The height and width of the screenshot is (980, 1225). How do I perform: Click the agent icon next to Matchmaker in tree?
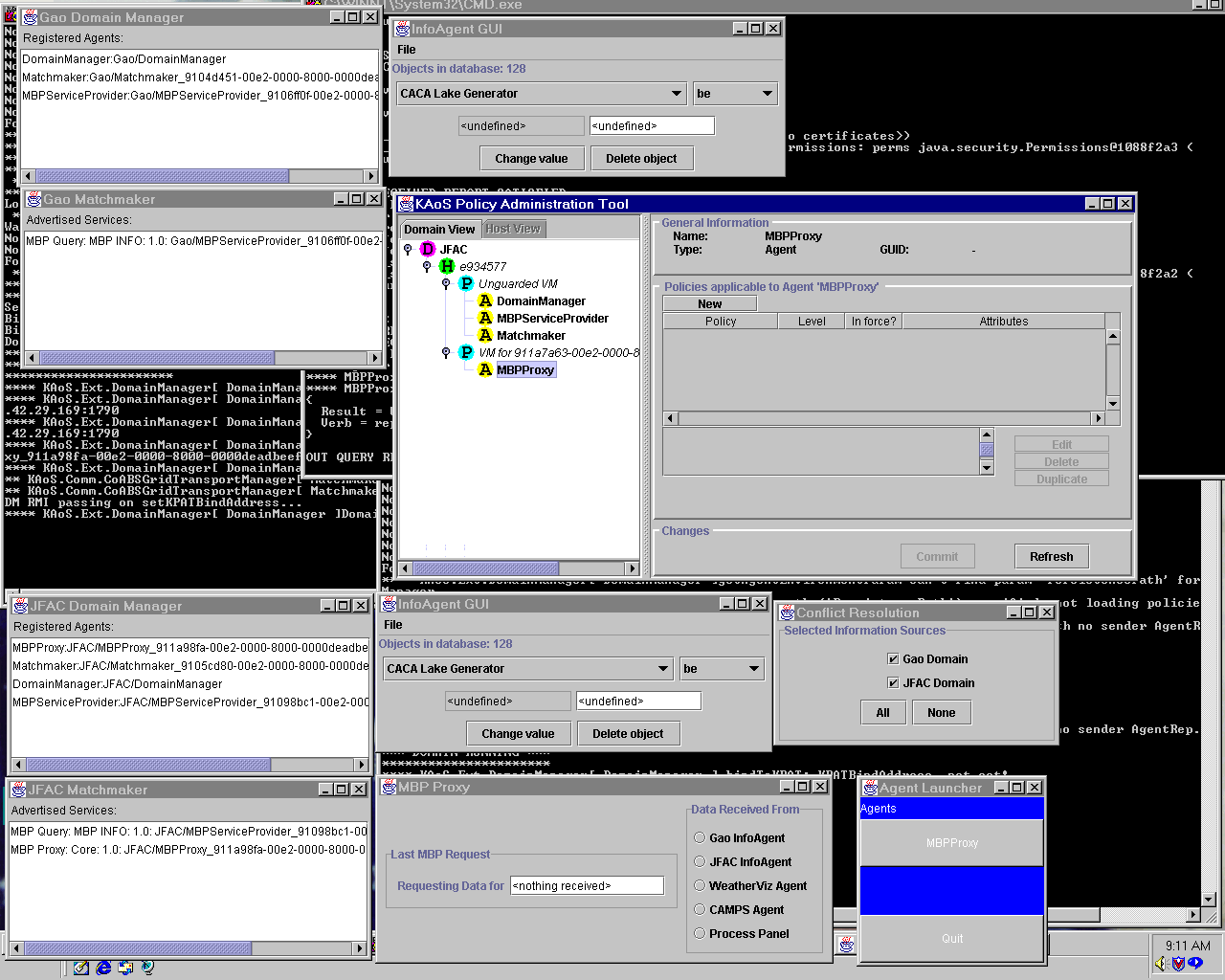485,336
